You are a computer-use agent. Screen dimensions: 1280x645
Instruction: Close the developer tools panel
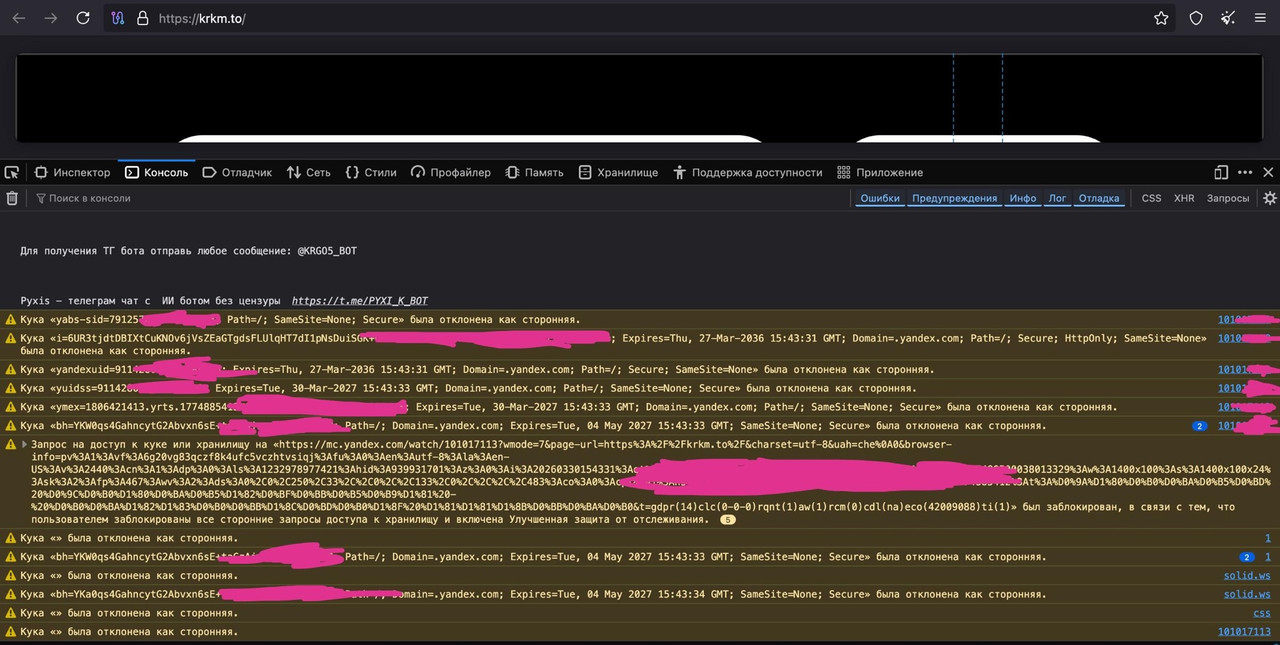point(1268,172)
